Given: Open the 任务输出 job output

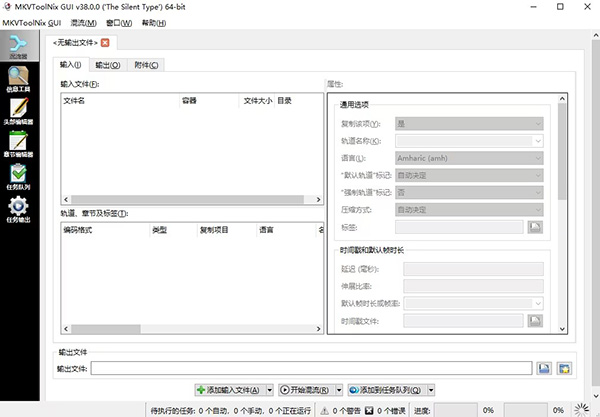Looking at the screenshot, I should (18, 208).
